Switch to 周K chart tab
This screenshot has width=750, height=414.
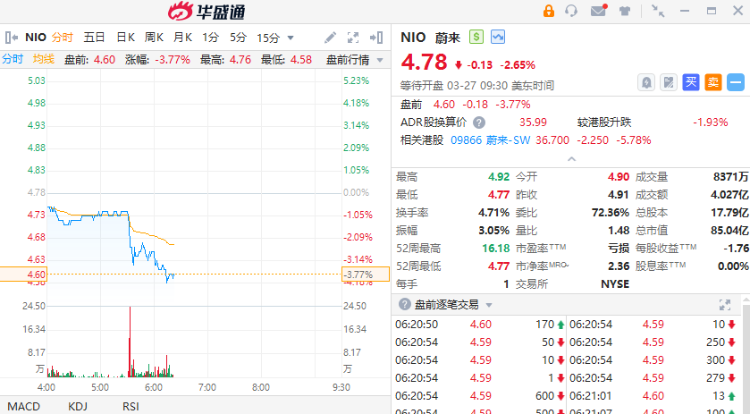pos(154,37)
